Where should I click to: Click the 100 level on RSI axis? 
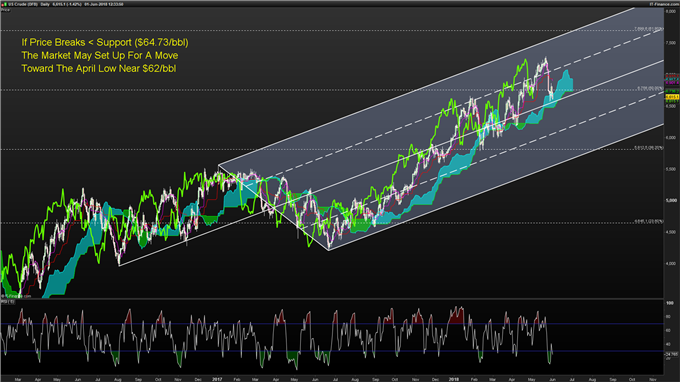(670, 303)
